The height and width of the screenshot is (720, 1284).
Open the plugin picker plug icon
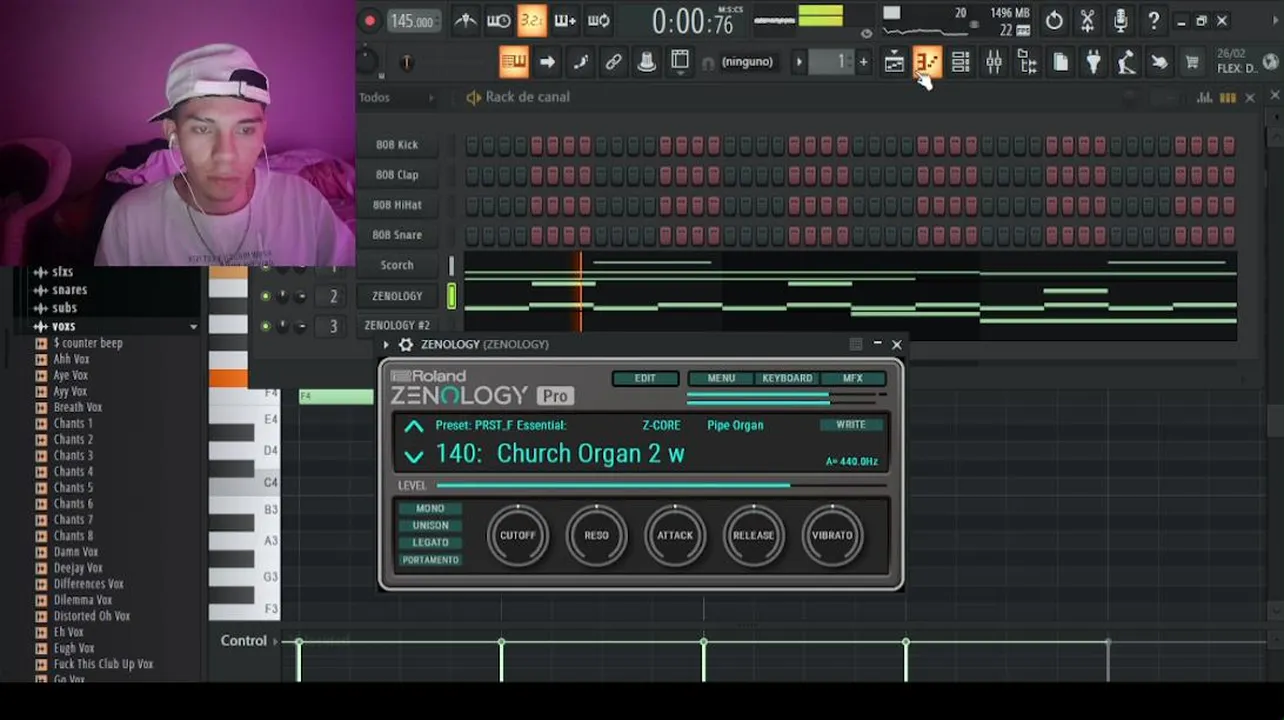(x=1093, y=62)
